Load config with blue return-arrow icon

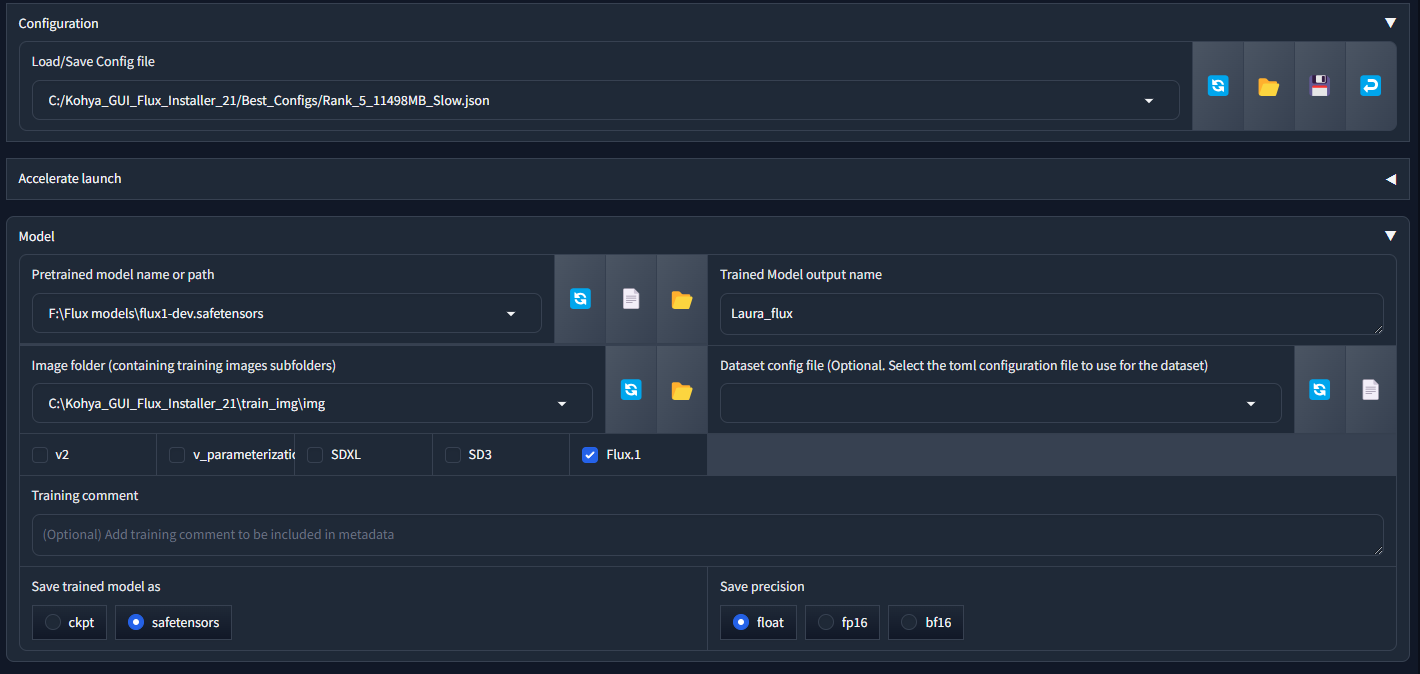point(1371,86)
